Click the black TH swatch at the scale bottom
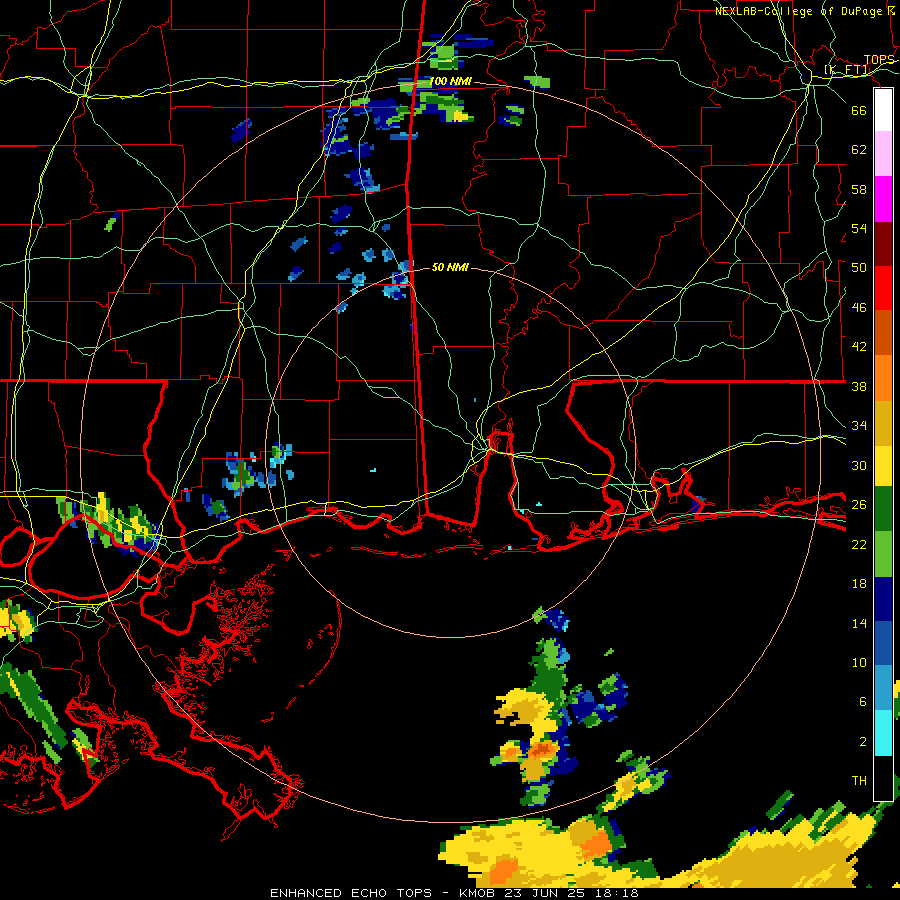Viewport: 900px width, 900px height. coord(883,778)
